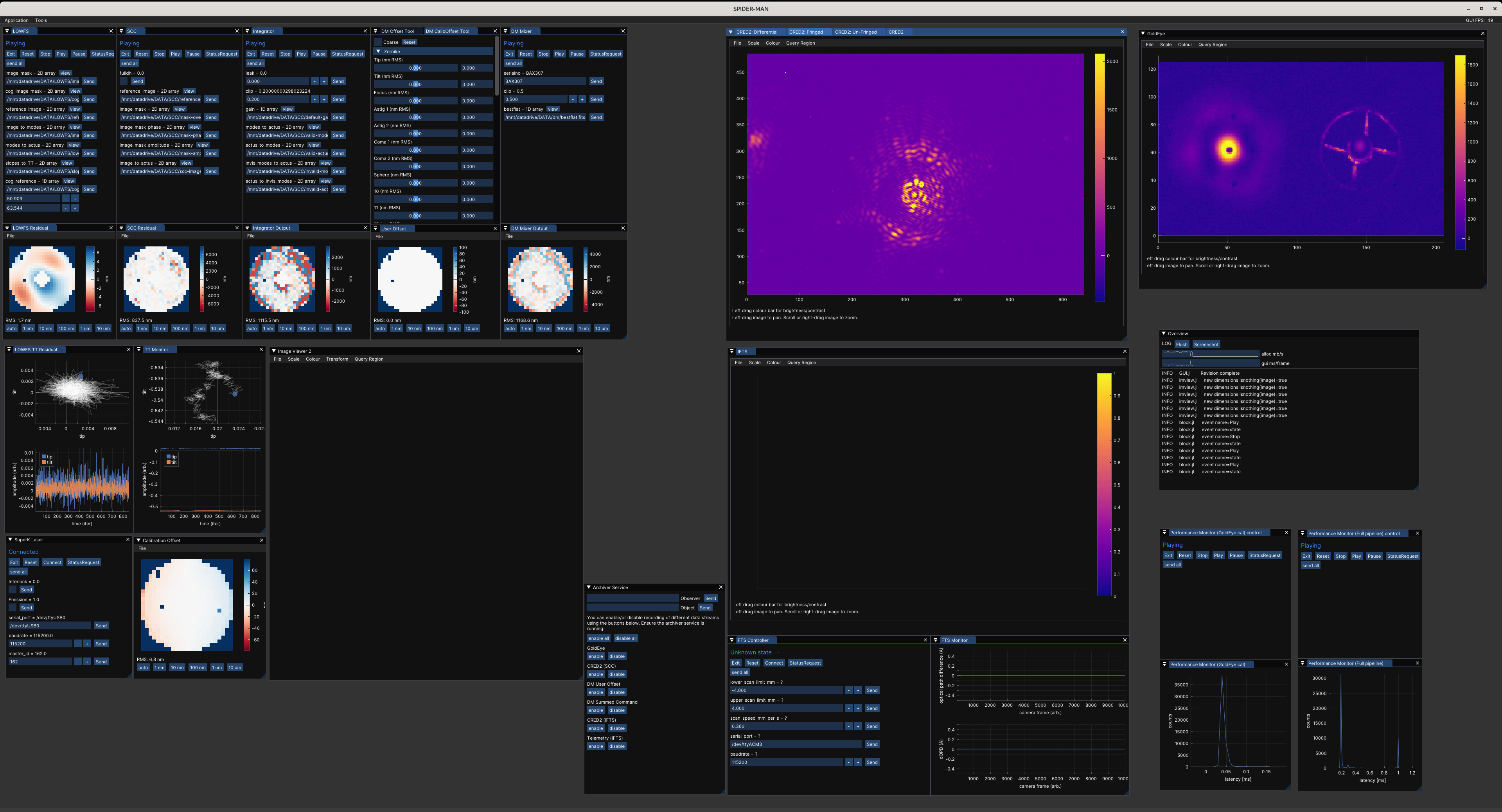The height and width of the screenshot is (812, 1502).
Task: Click Pause in the LOWFS panel
Action: 79,54
